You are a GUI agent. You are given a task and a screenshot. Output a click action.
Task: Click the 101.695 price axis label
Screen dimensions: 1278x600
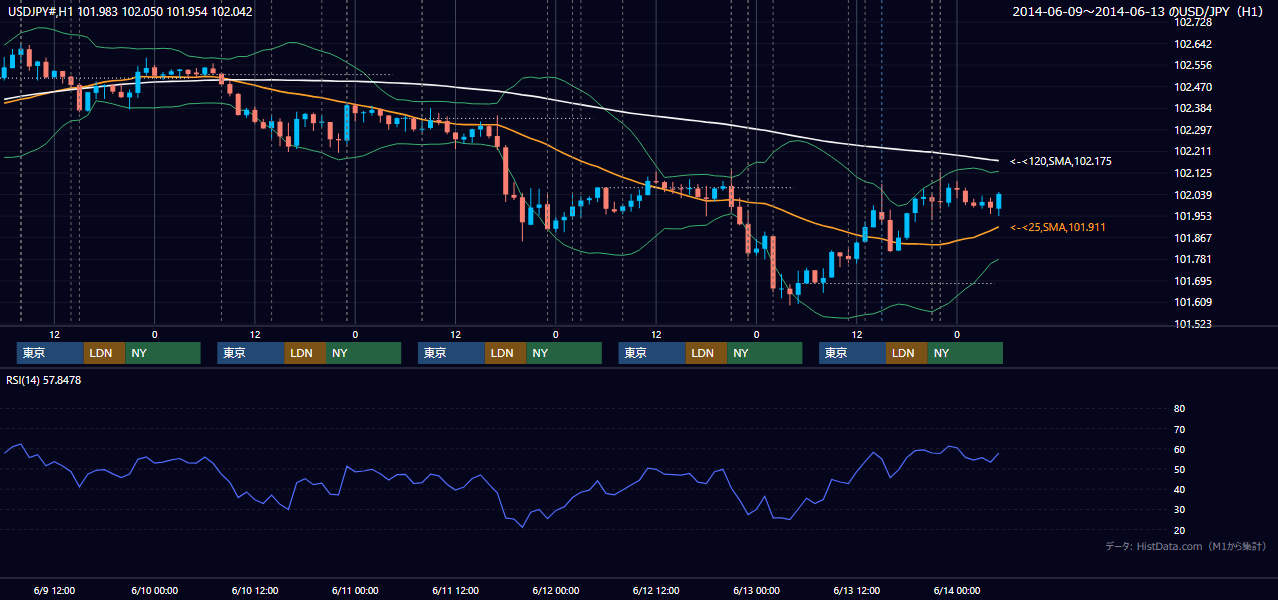(1193, 281)
